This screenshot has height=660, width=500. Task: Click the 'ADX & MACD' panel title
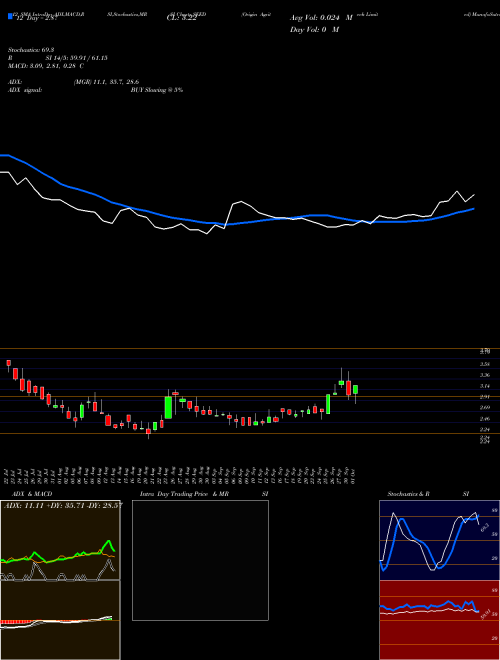[32, 494]
